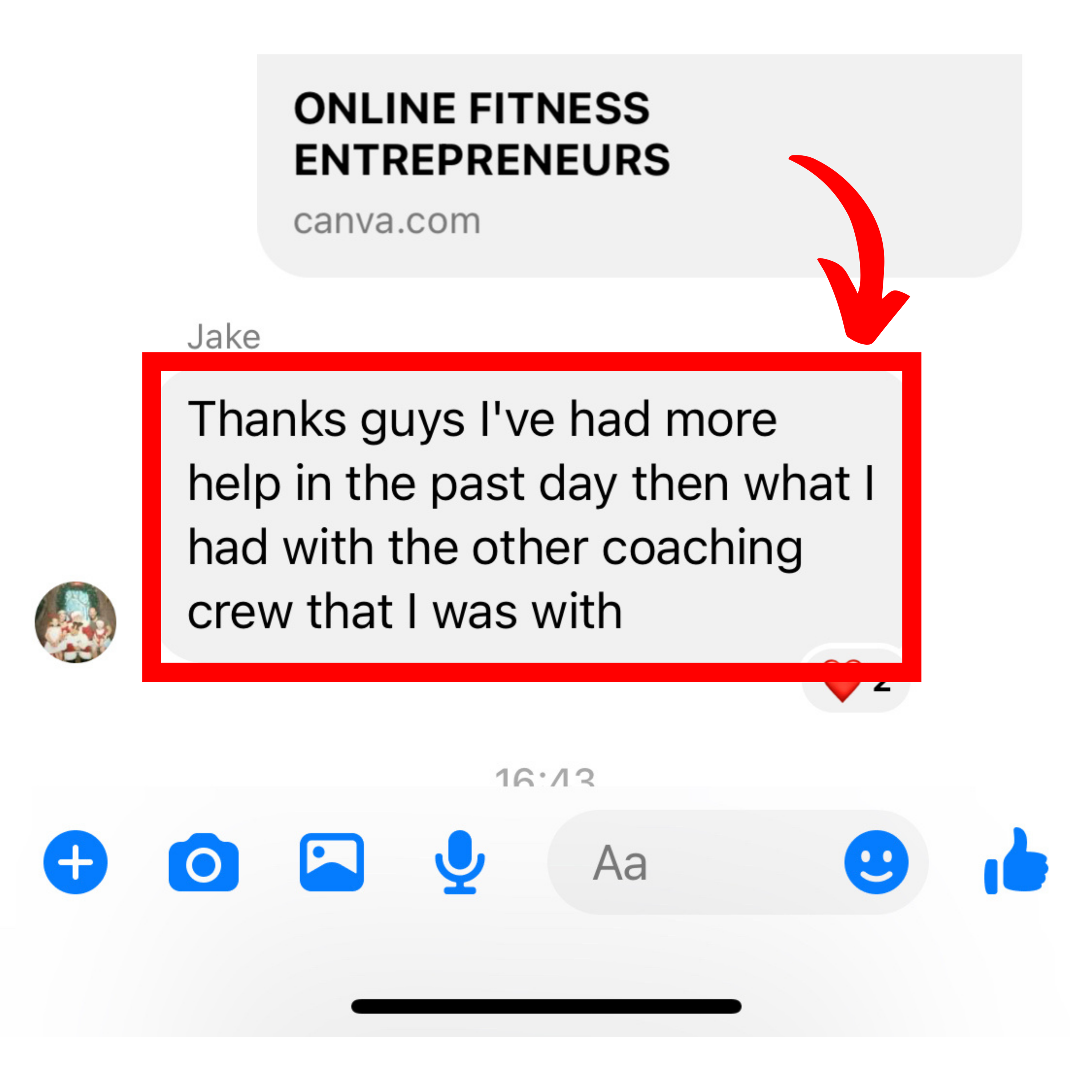View Jake's profile picture avatar

[x=75, y=622]
